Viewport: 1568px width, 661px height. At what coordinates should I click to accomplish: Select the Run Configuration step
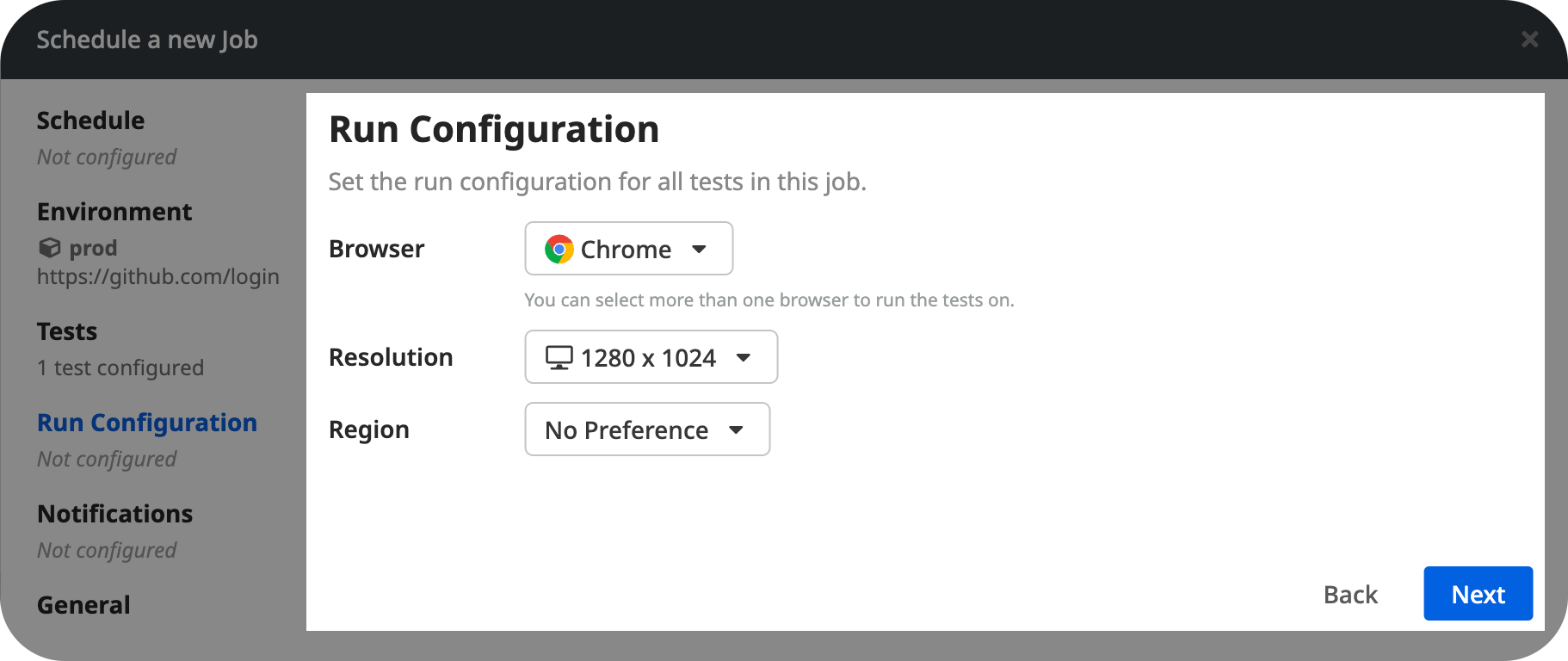click(147, 423)
